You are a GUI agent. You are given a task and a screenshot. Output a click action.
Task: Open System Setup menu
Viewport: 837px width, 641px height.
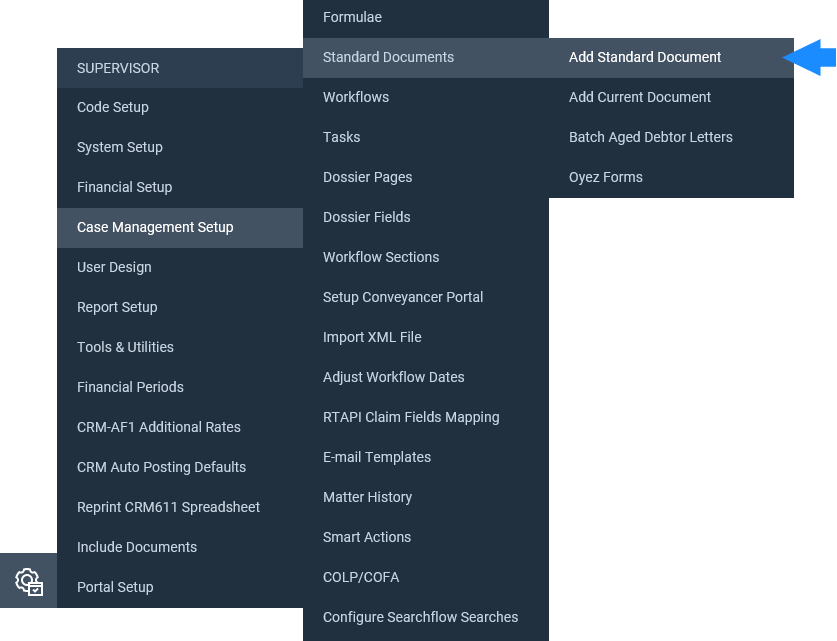pyautogui.click(x=180, y=147)
